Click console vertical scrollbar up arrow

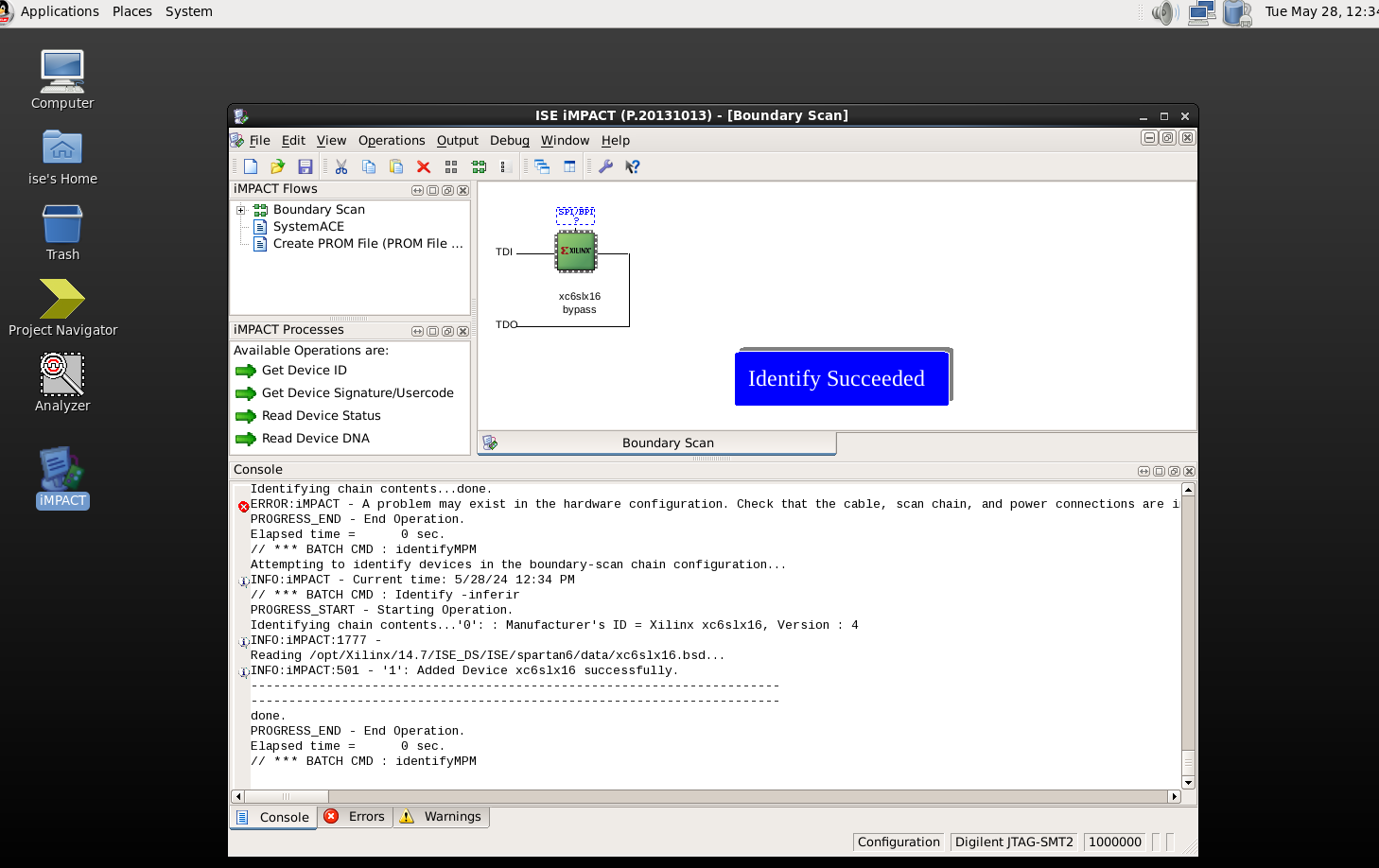click(1189, 489)
